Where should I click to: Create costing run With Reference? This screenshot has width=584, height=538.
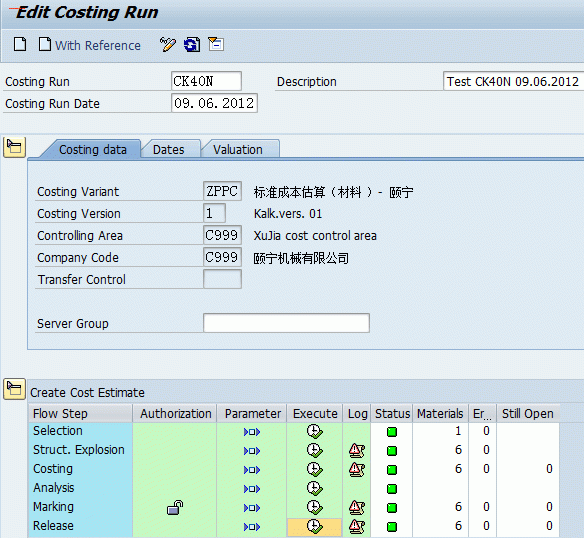(x=90, y=45)
